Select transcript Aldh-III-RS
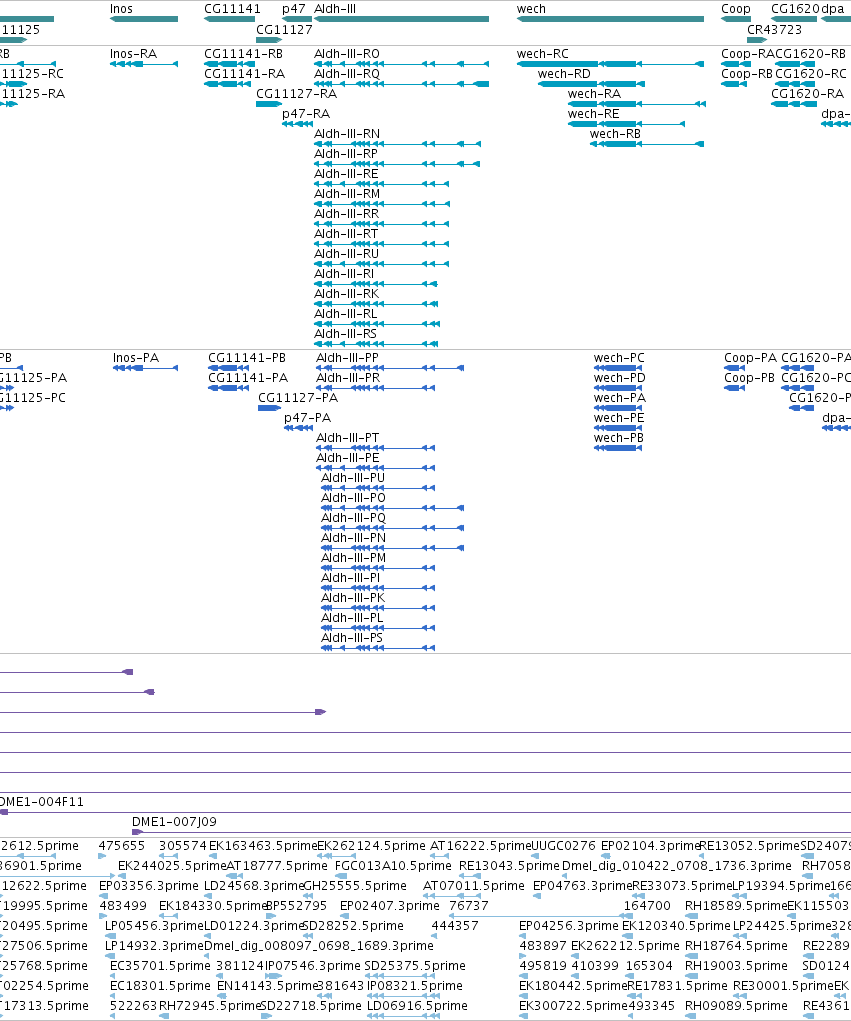The image size is (851, 1021). pyautogui.click(x=345, y=334)
